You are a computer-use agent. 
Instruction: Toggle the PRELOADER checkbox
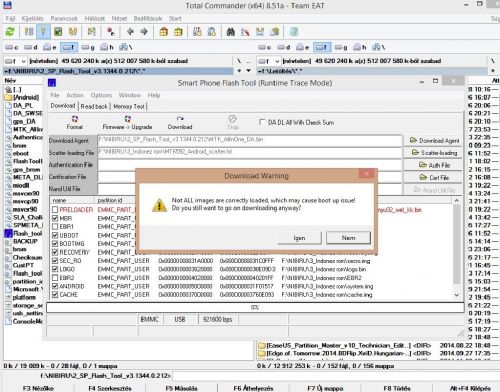[55, 210]
